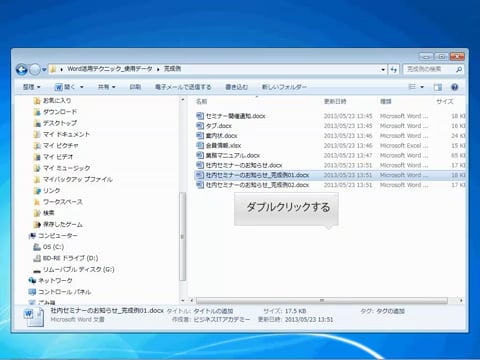Viewport: 480px width, 360px height.
Task: Click the file list horizontal scrollbar thumb
Action: (x=322, y=301)
